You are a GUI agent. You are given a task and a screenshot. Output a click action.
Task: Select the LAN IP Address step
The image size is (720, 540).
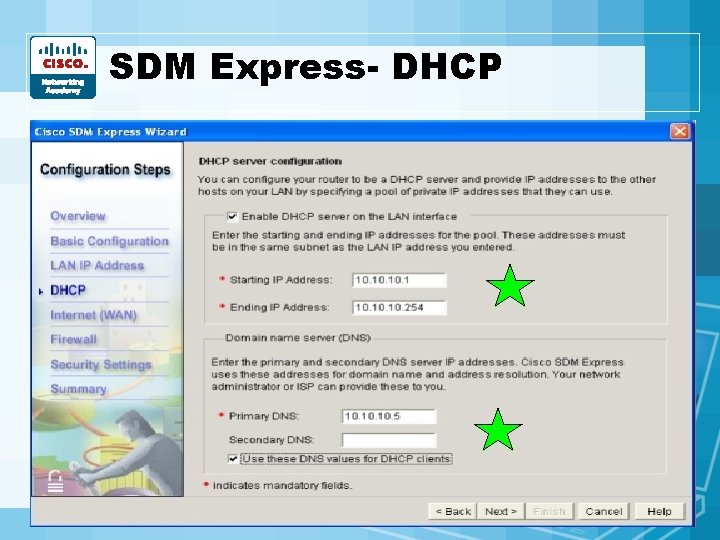tap(97, 265)
